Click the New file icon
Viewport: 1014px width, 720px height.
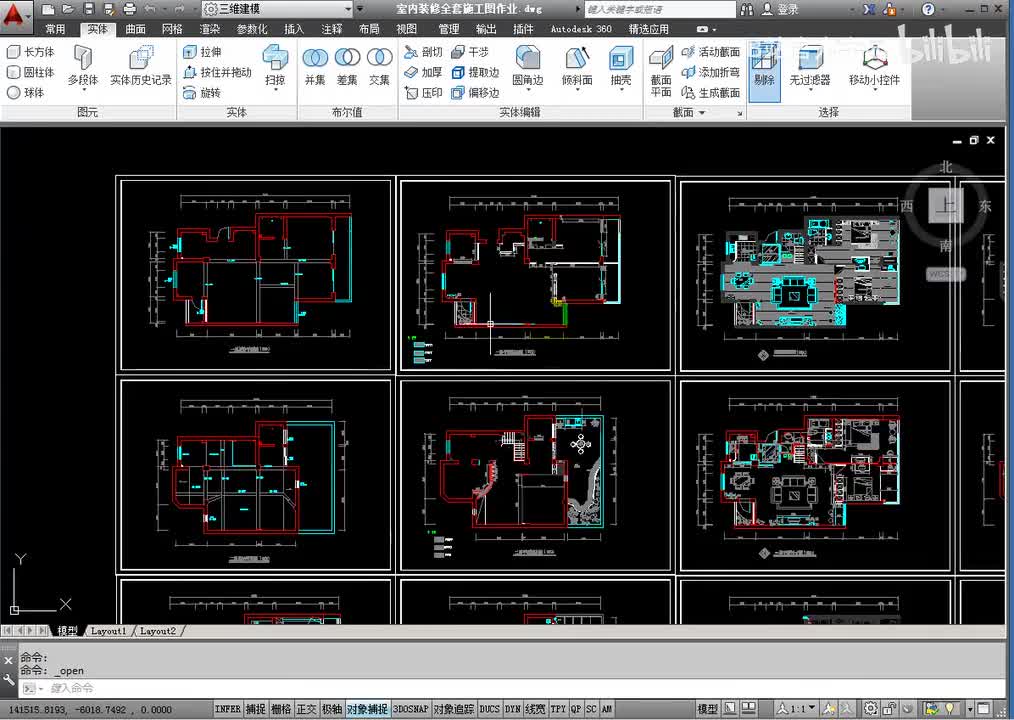tap(48, 9)
